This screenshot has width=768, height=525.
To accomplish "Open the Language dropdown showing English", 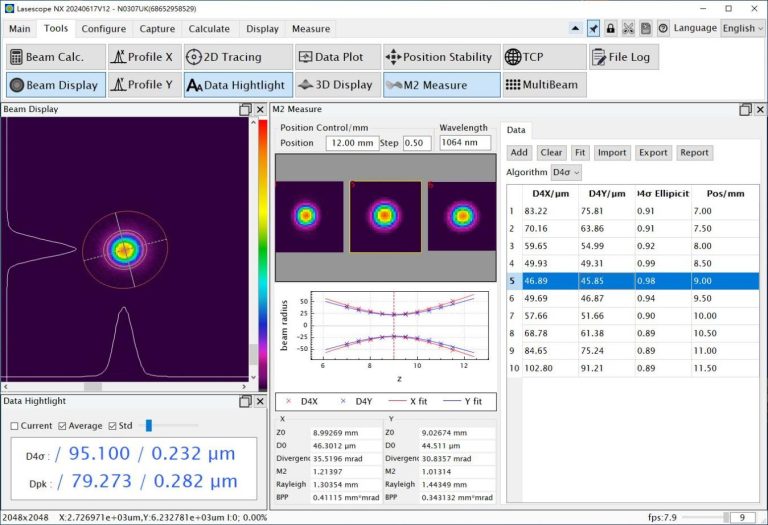I will pyautogui.click(x=743, y=28).
